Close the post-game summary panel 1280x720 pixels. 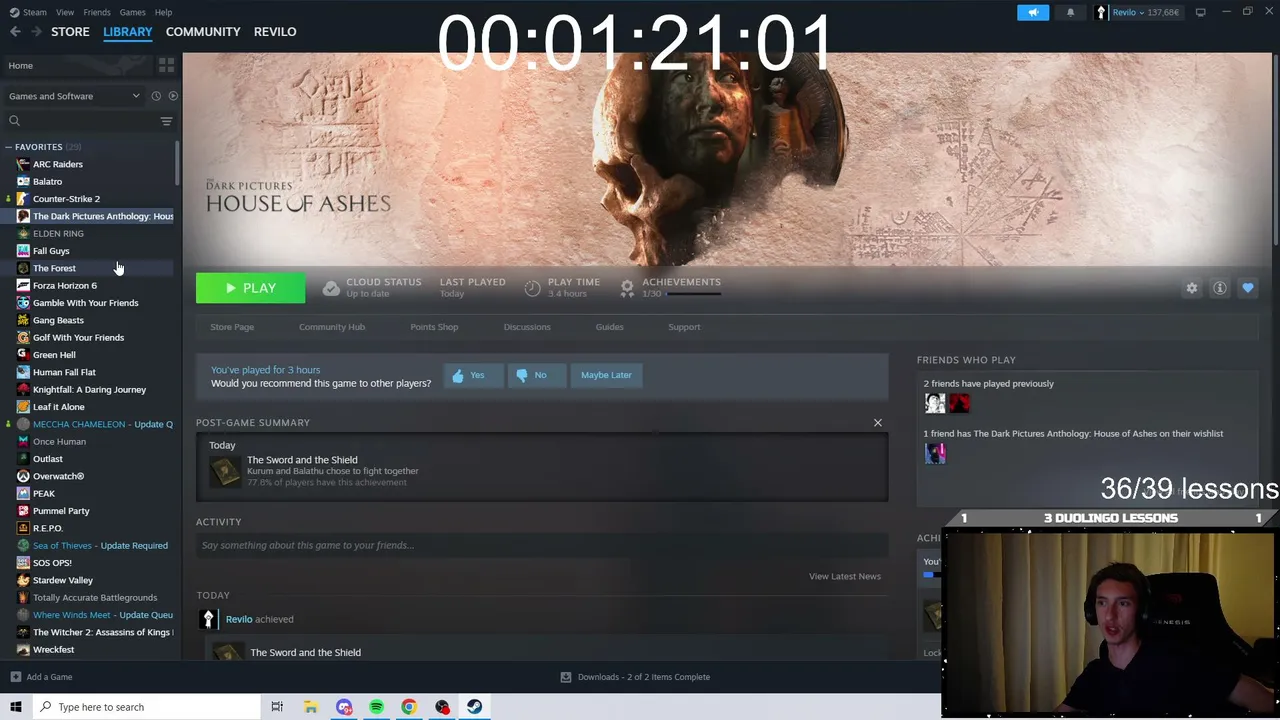(878, 423)
